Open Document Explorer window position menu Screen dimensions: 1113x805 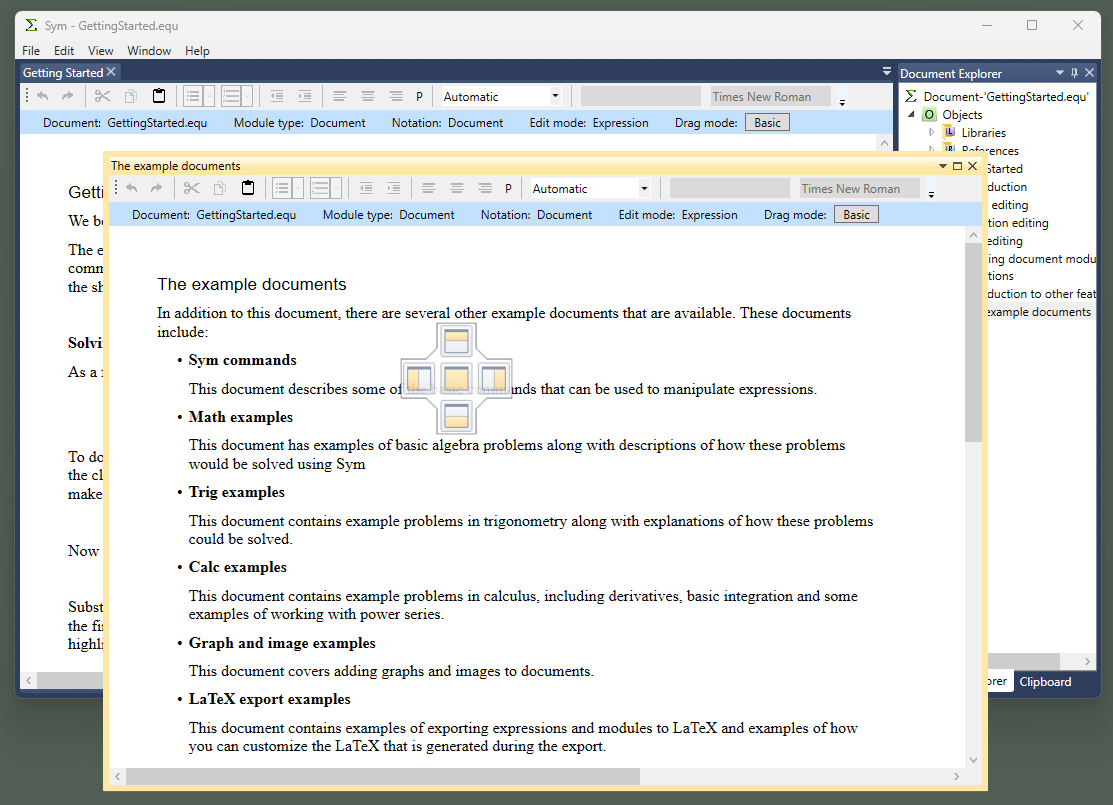[1060, 72]
